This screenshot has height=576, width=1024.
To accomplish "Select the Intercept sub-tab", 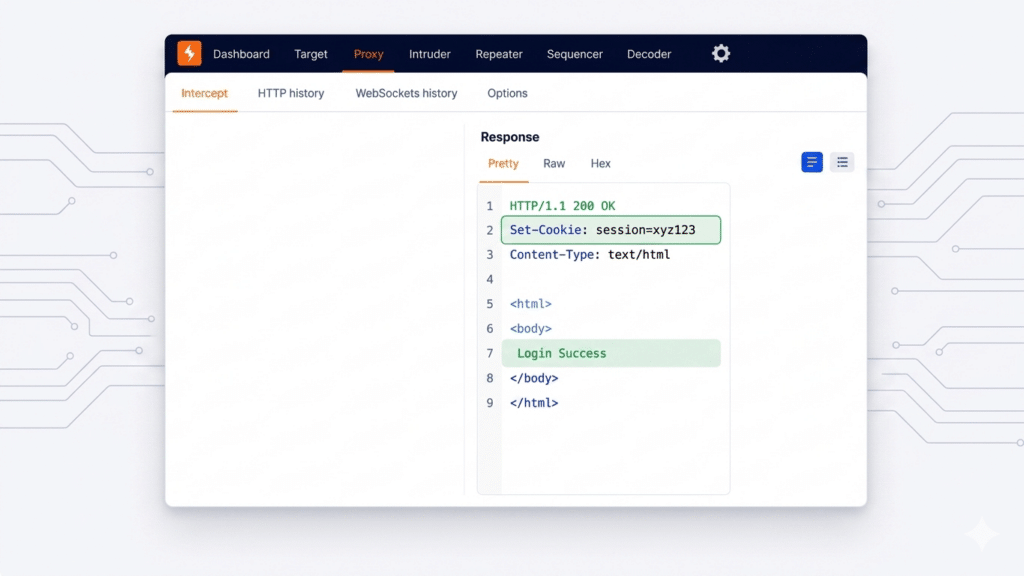I will click(204, 93).
